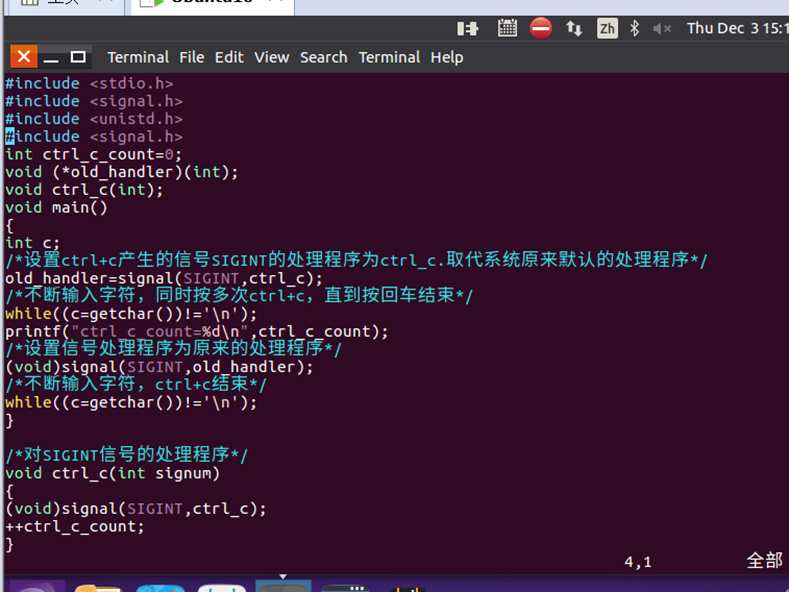Open the Edit menu
This screenshot has width=789, height=592.
tap(229, 57)
